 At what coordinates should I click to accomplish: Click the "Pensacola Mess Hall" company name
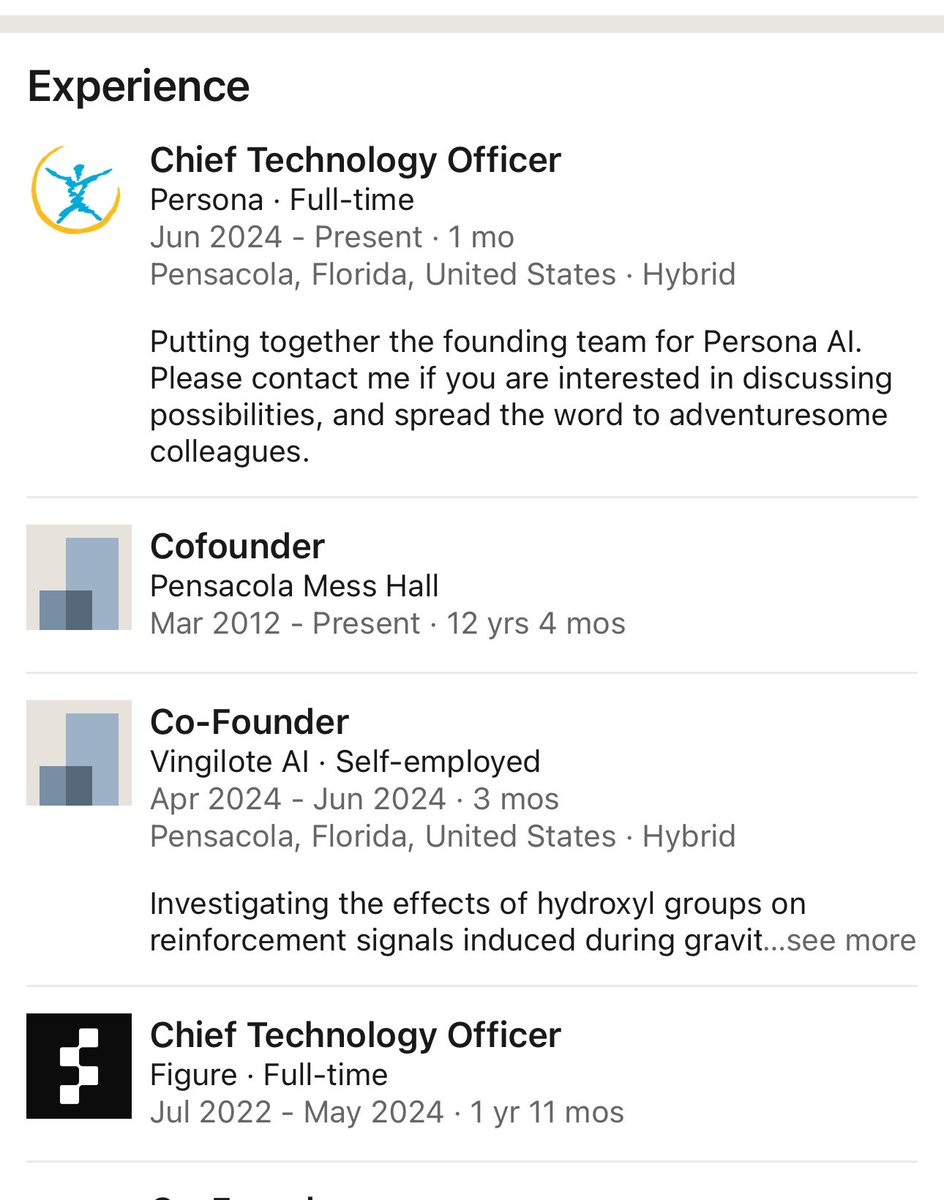pyautogui.click(x=294, y=586)
